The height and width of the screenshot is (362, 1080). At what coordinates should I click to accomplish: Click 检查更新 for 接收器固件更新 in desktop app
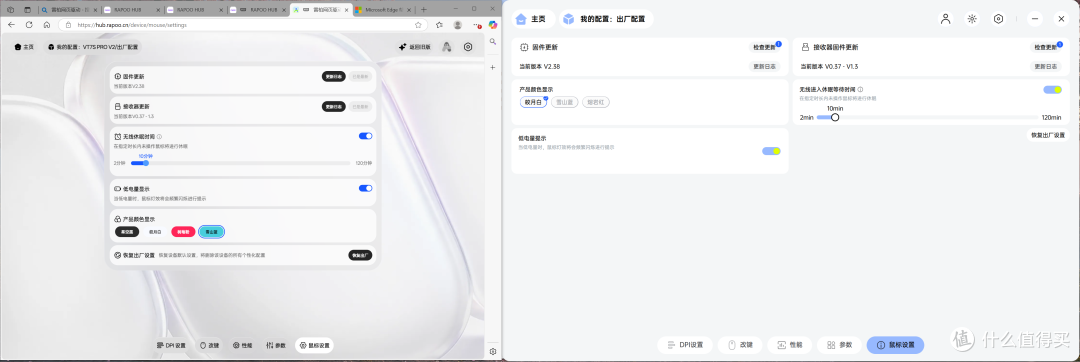[x=1047, y=47]
